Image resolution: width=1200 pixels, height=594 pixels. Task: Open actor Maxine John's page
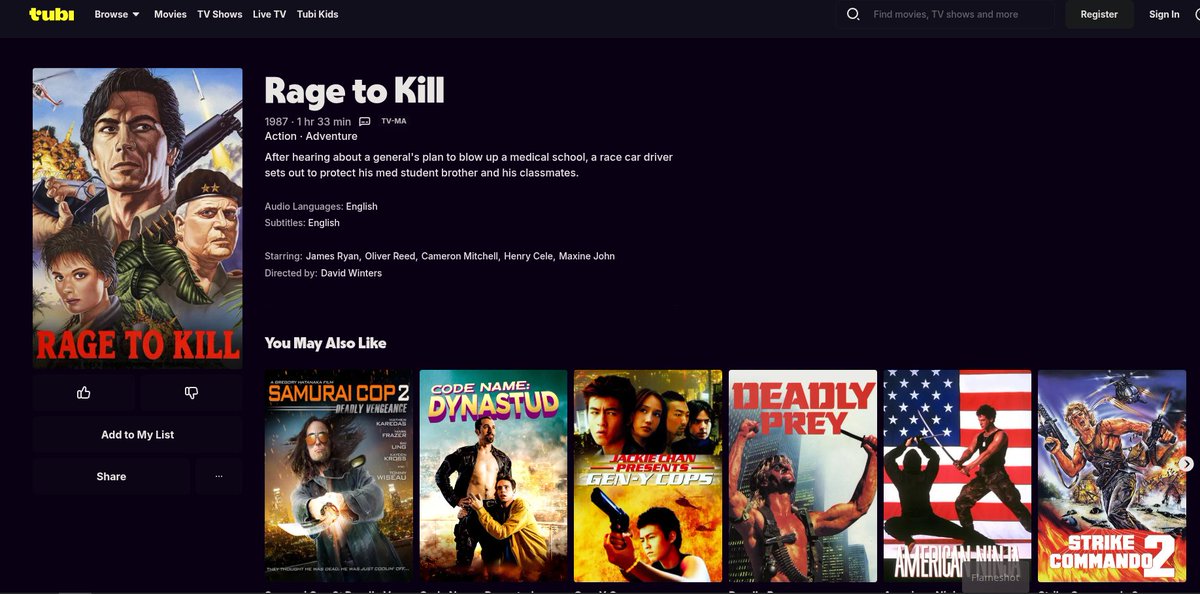tap(587, 256)
